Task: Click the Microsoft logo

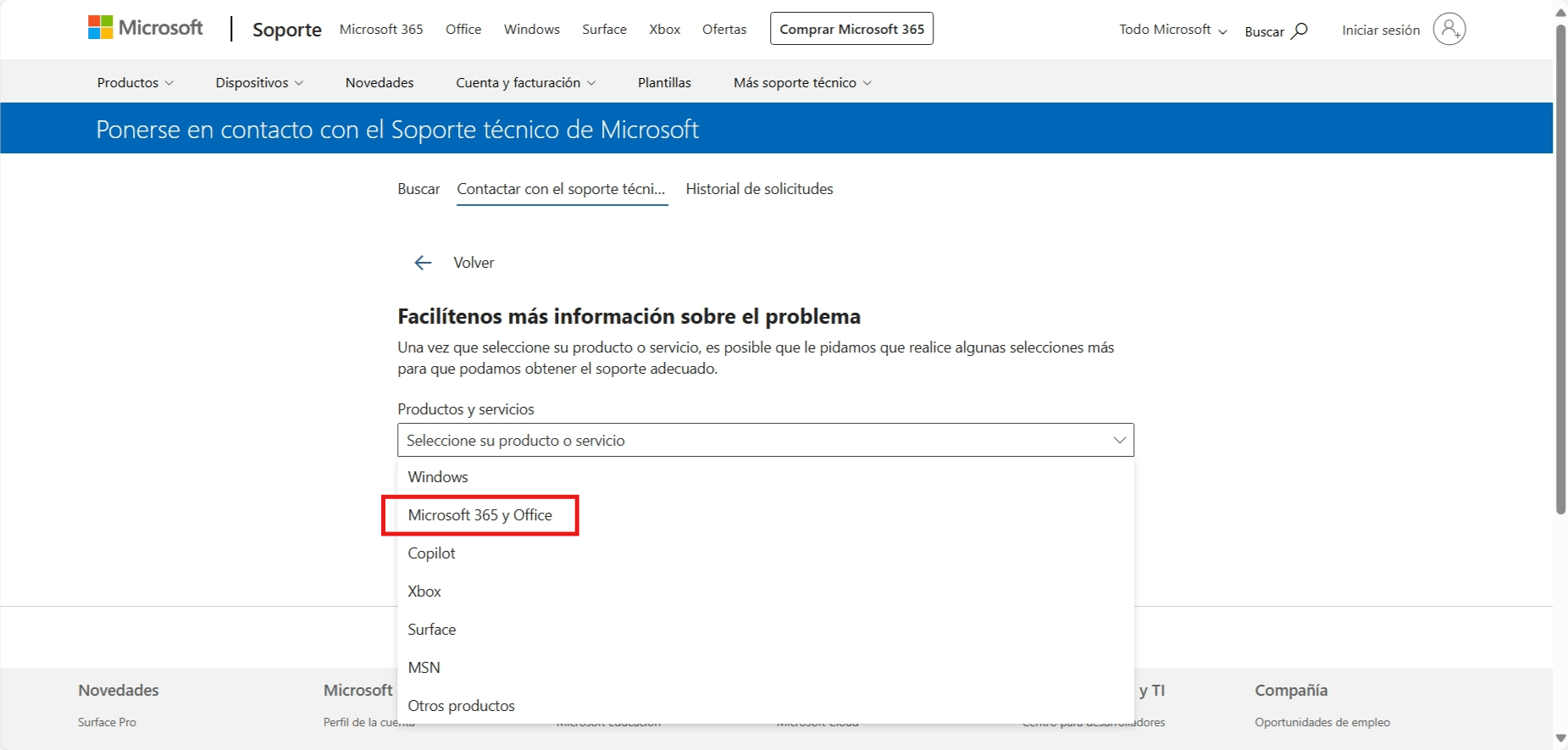Action: [146, 28]
